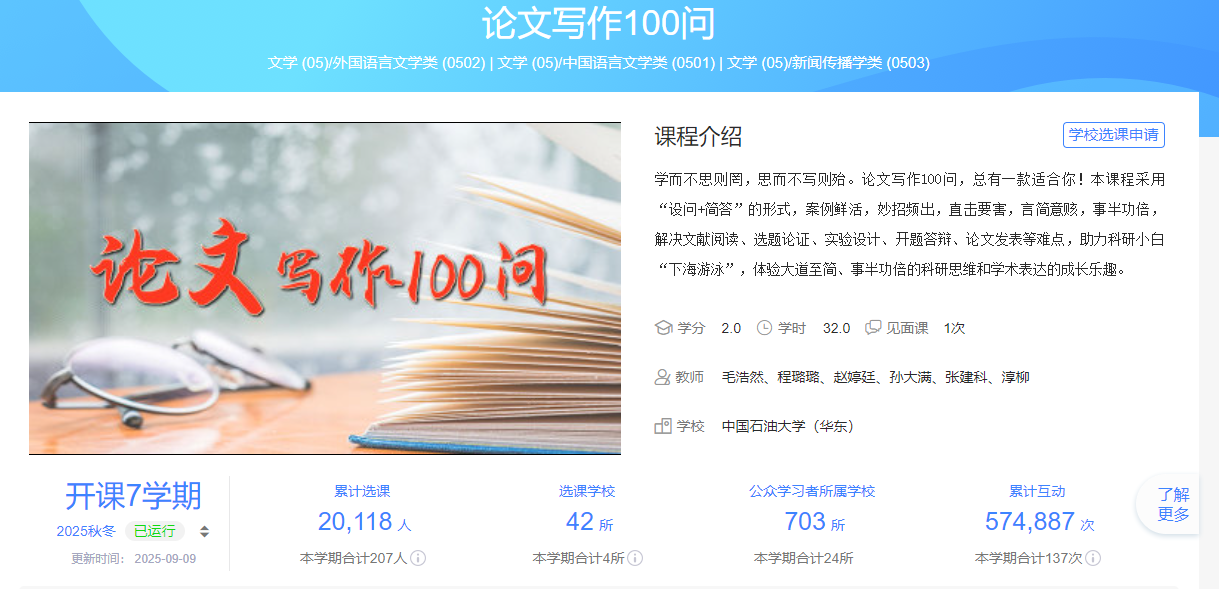This screenshot has height=589, width=1219.
Task: Open the 了解更多 floating button
Action: click(1173, 504)
